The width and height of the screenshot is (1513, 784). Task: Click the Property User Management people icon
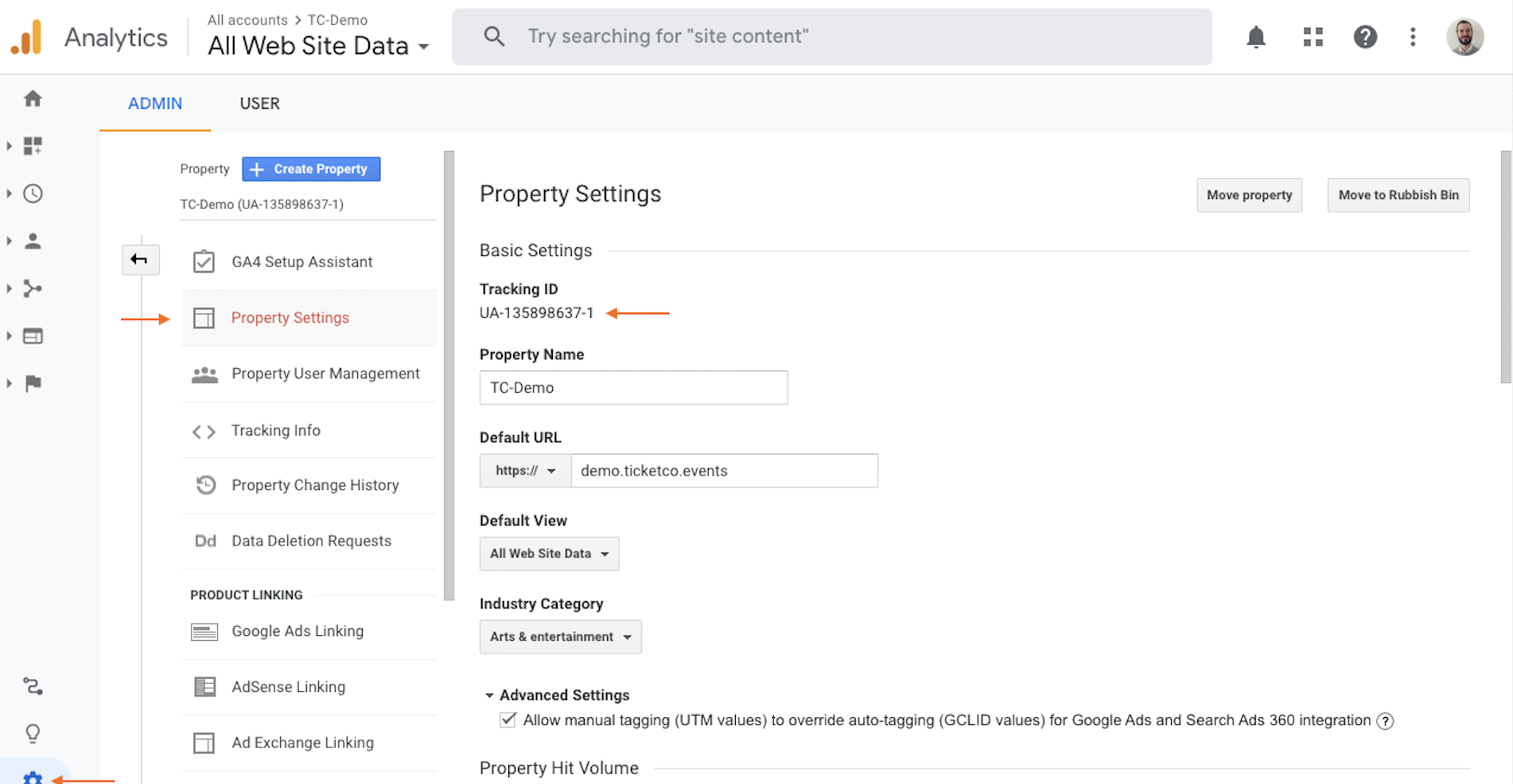pos(204,375)
